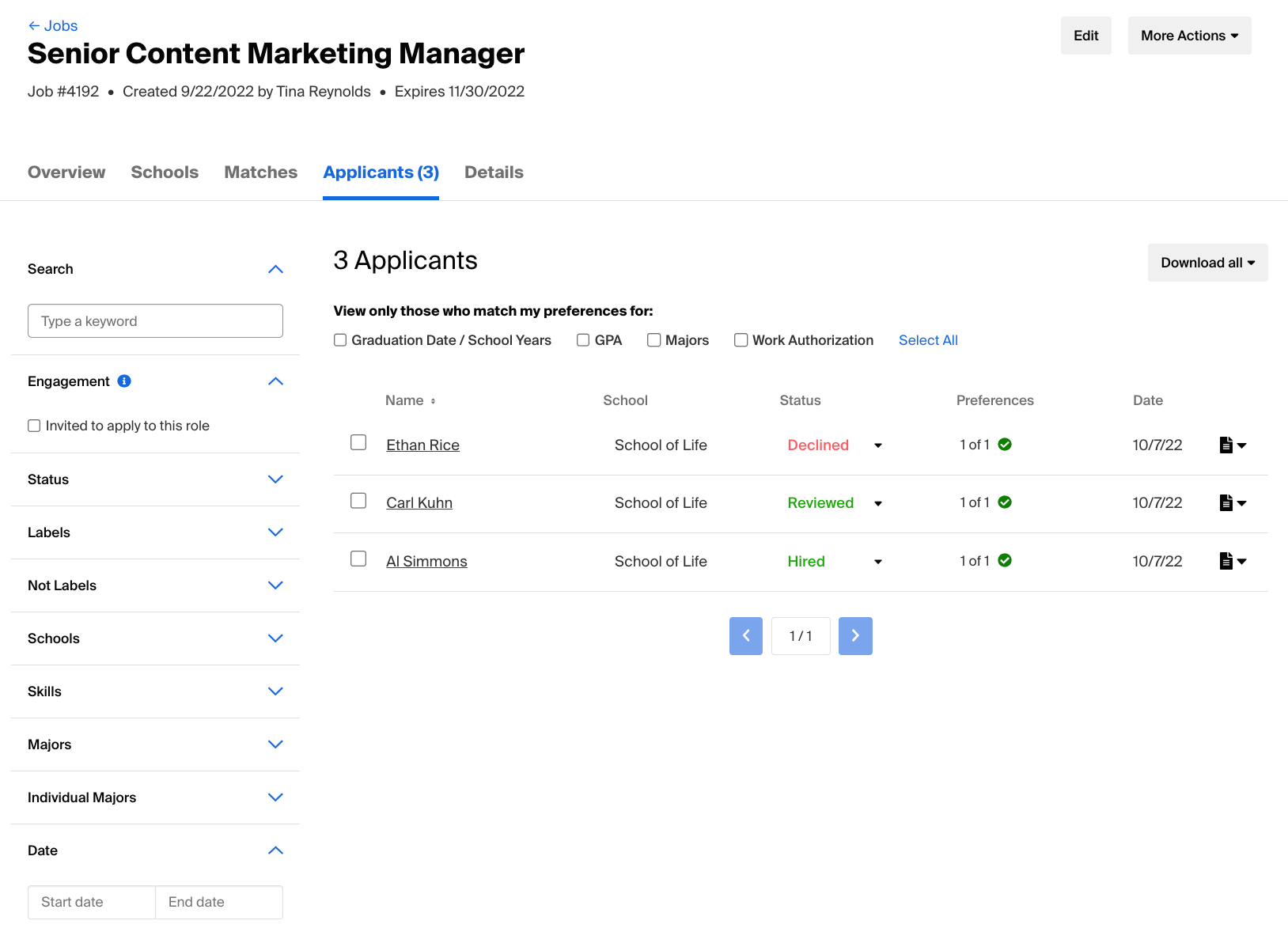Go to the previous page of applicants
This screenshot has width=1288, height=932.
click(746, 636)
